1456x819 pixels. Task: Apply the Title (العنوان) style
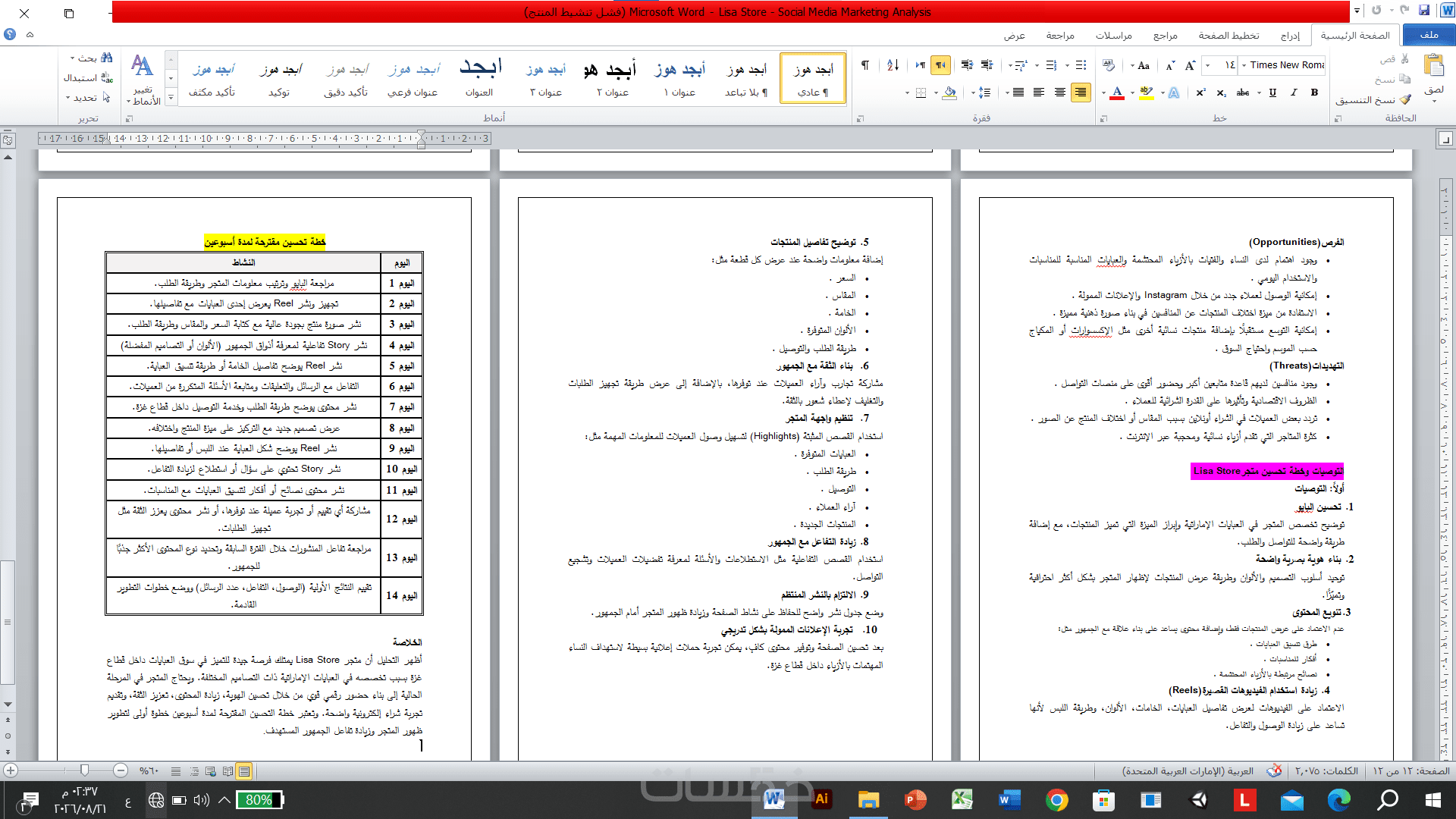479,79
